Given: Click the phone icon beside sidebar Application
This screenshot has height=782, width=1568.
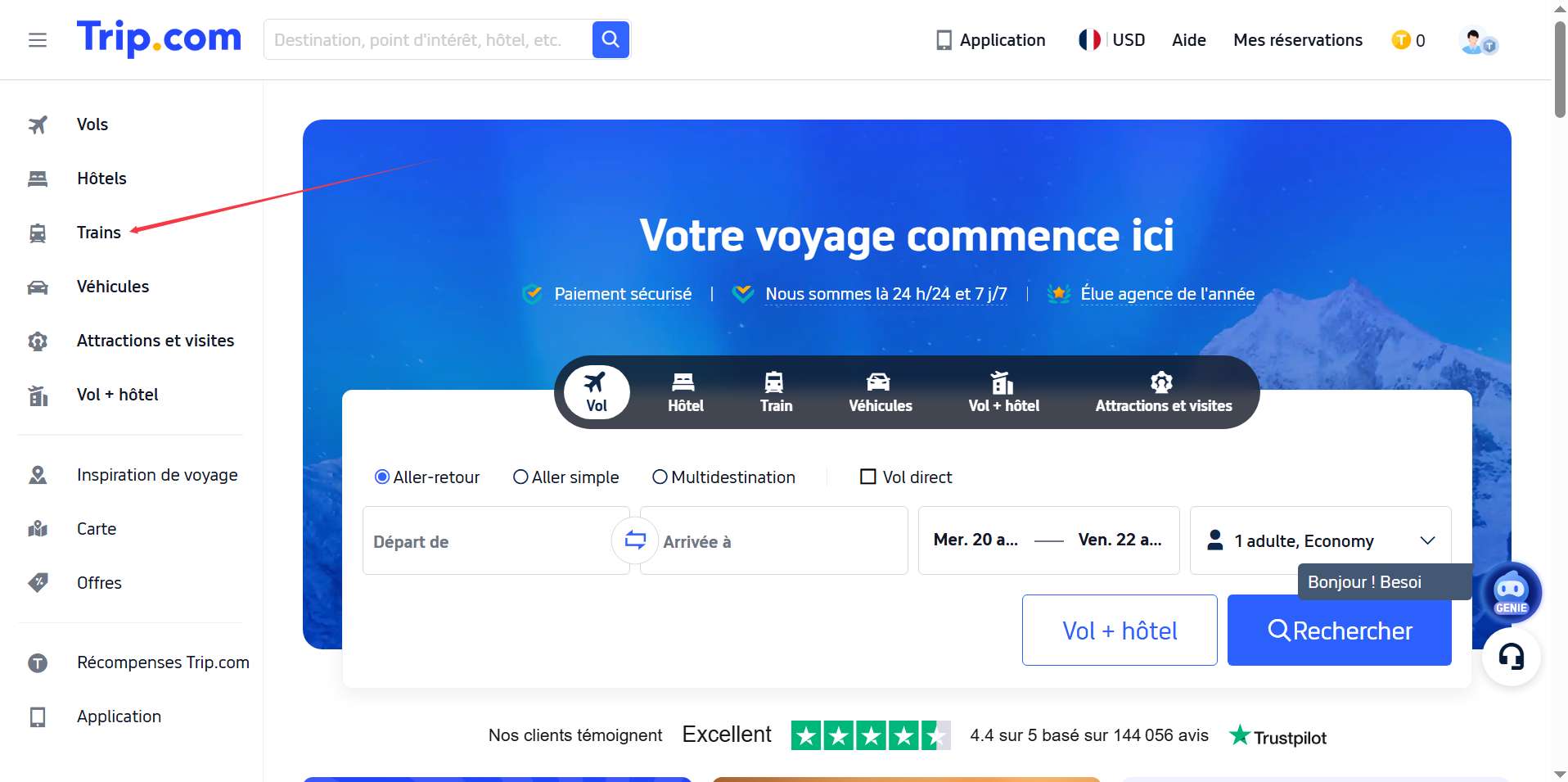Looking at the screenshot, I should point(38,717).
